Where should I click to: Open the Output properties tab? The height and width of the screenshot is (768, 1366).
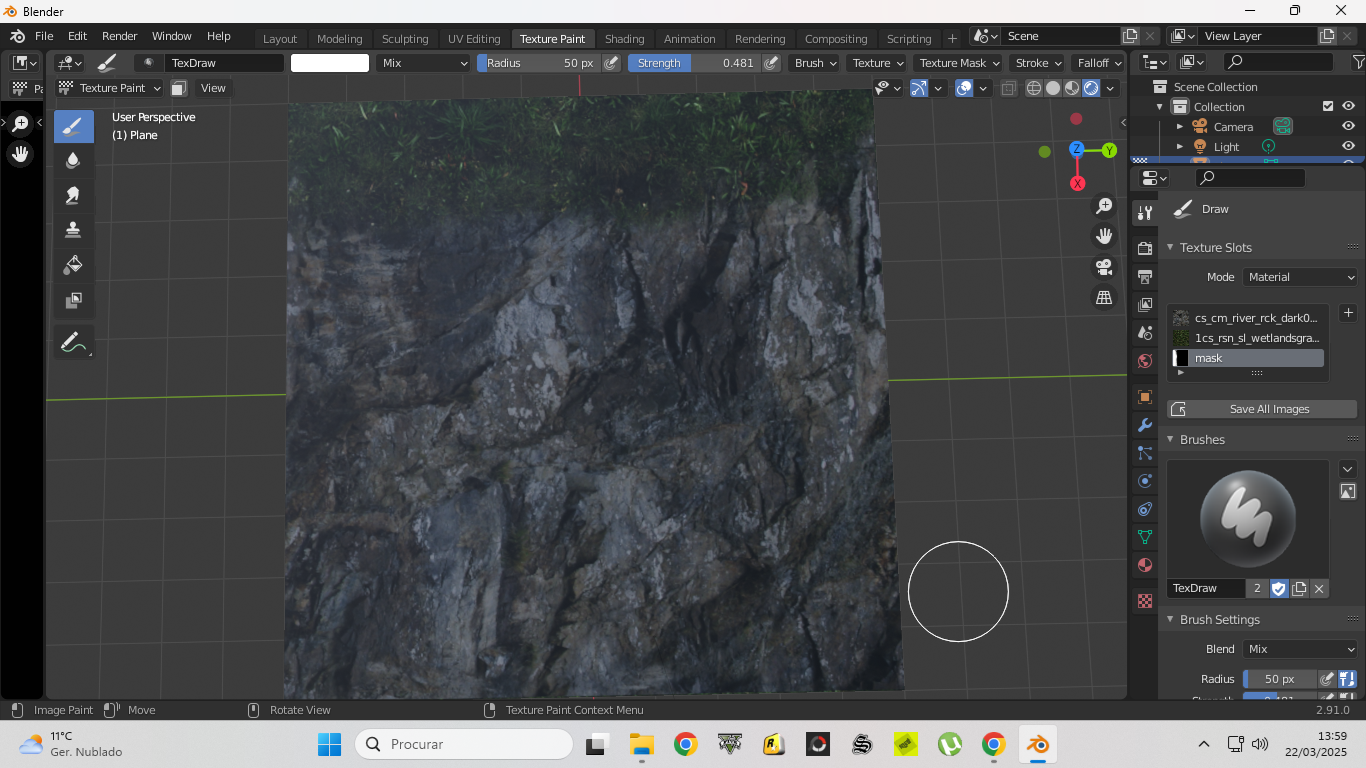(x=1145, y=276)
